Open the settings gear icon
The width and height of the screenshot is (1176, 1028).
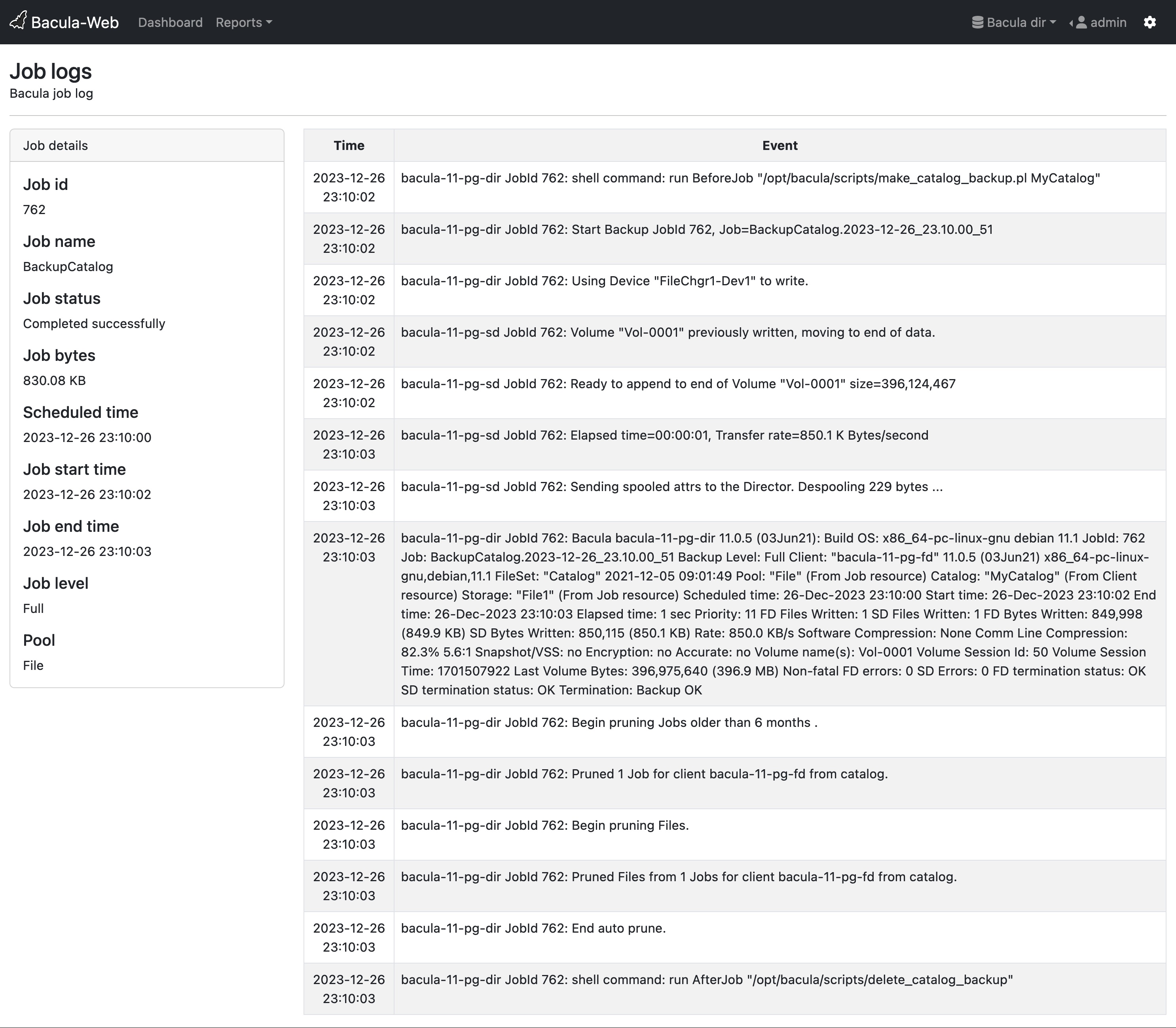1149,23
